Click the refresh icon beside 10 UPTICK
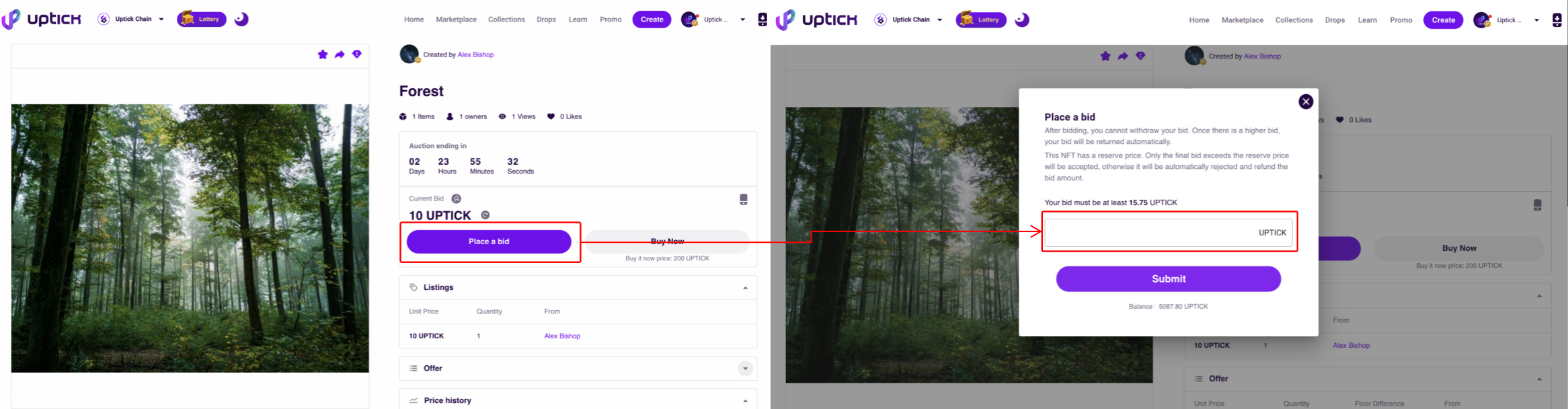1568x409 pixels. click(x=485, y=215)
